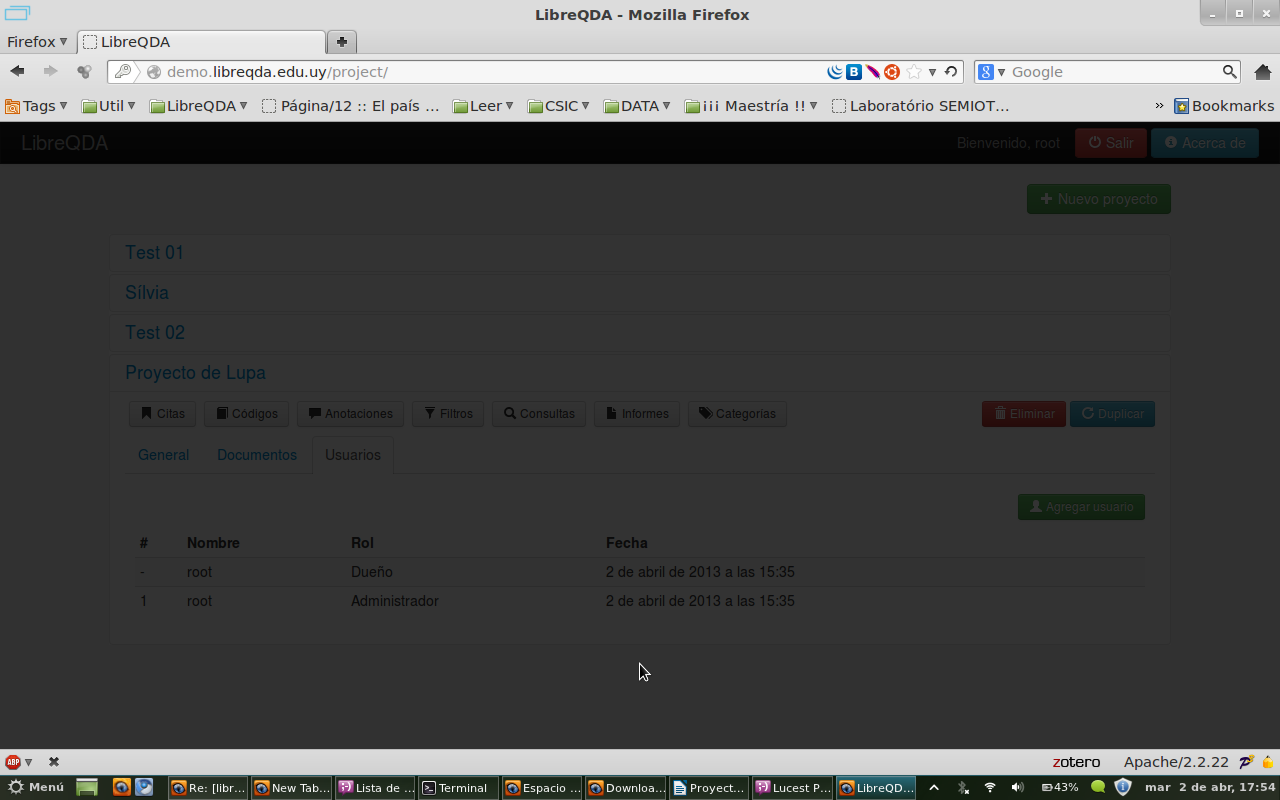Expand the CSIC bookmark folder
Image resolution: width=1280 pixels, height=800 pixels.
click(x=559, y=106)
